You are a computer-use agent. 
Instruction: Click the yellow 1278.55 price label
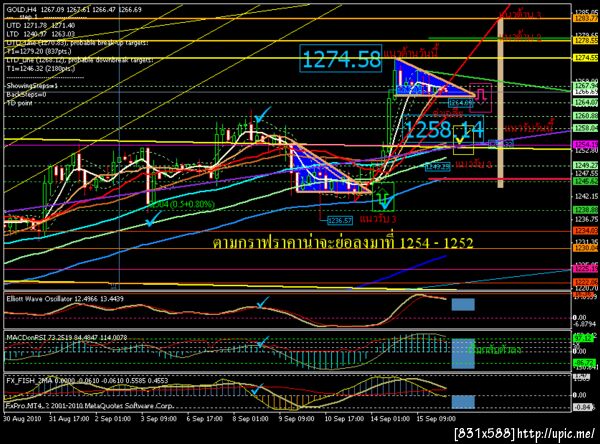coord(585,40)
